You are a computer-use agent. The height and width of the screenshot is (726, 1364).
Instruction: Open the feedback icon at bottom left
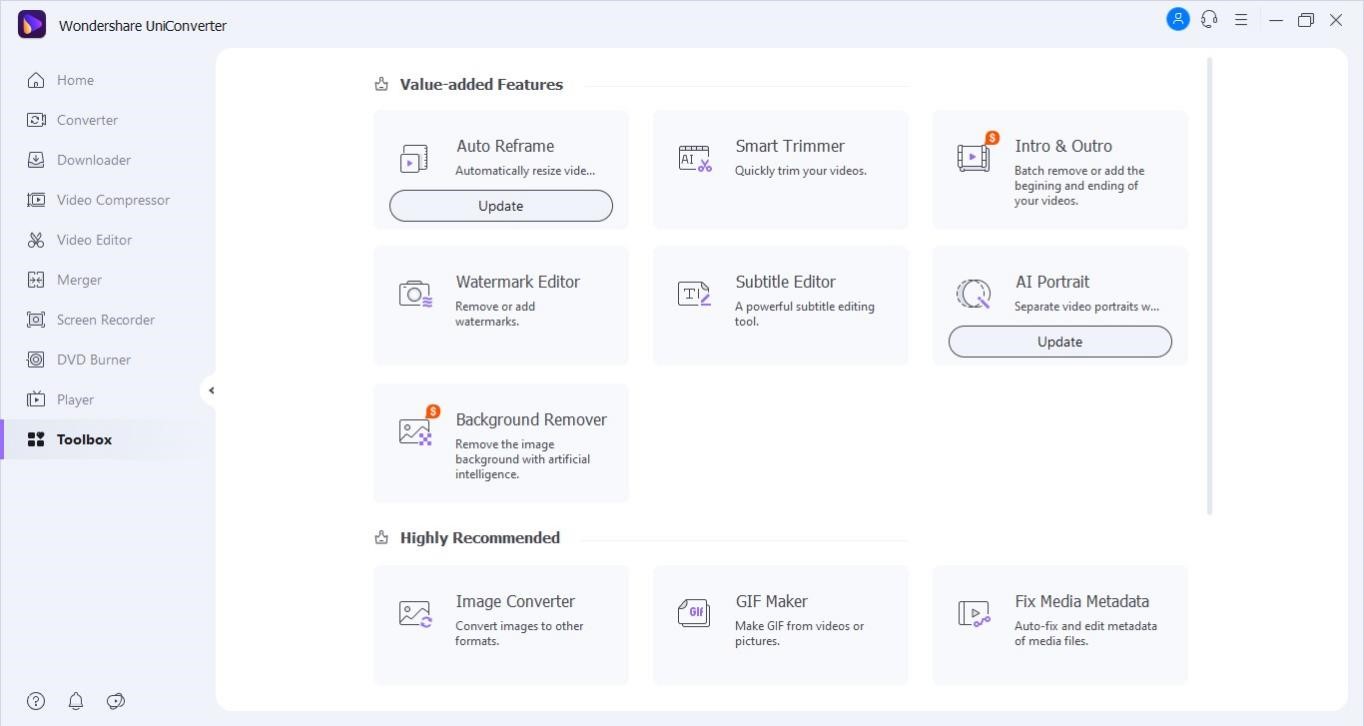[116, 701]
